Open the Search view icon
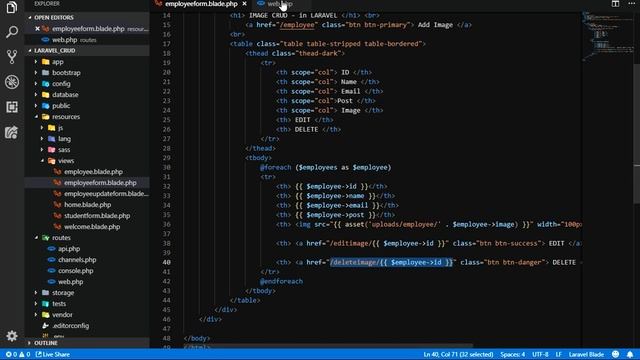This screenshot has width=640, height=360. pyautogui.click(x=12, y=32)
